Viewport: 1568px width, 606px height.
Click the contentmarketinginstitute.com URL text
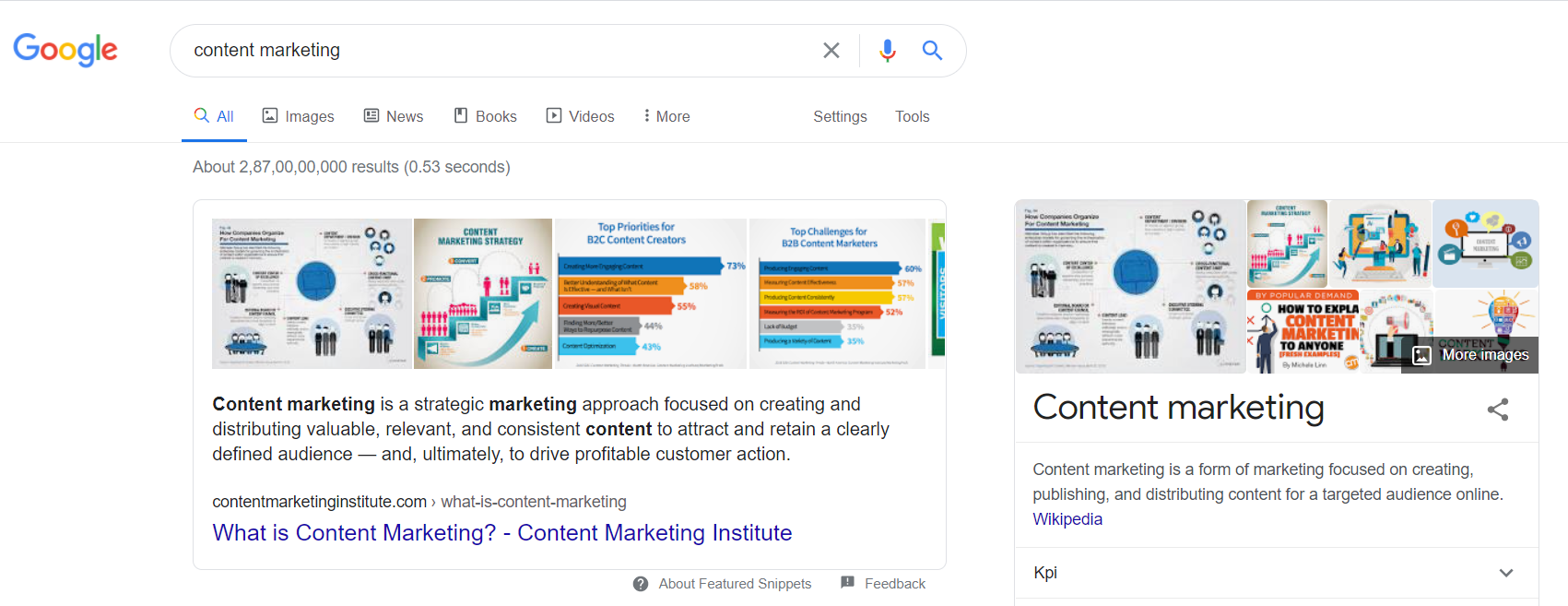[x=319, y=502]
